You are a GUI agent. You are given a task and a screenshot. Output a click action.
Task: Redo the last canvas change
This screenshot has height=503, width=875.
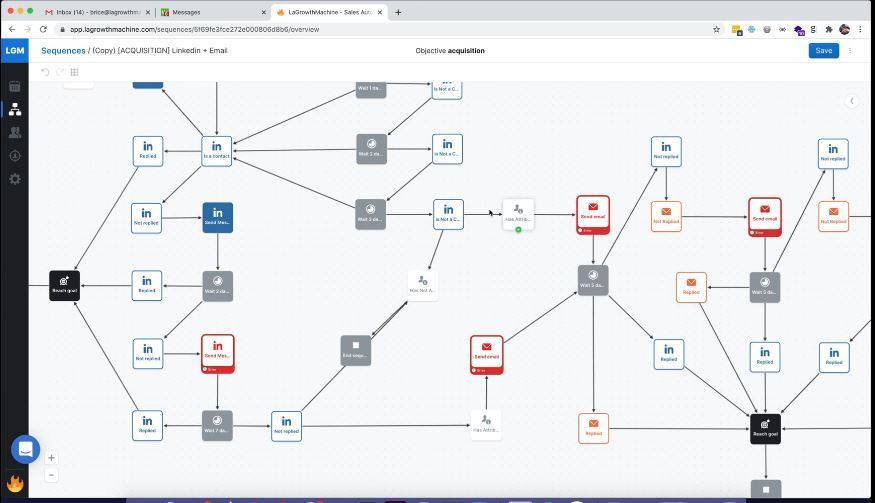tap(60, 71)
